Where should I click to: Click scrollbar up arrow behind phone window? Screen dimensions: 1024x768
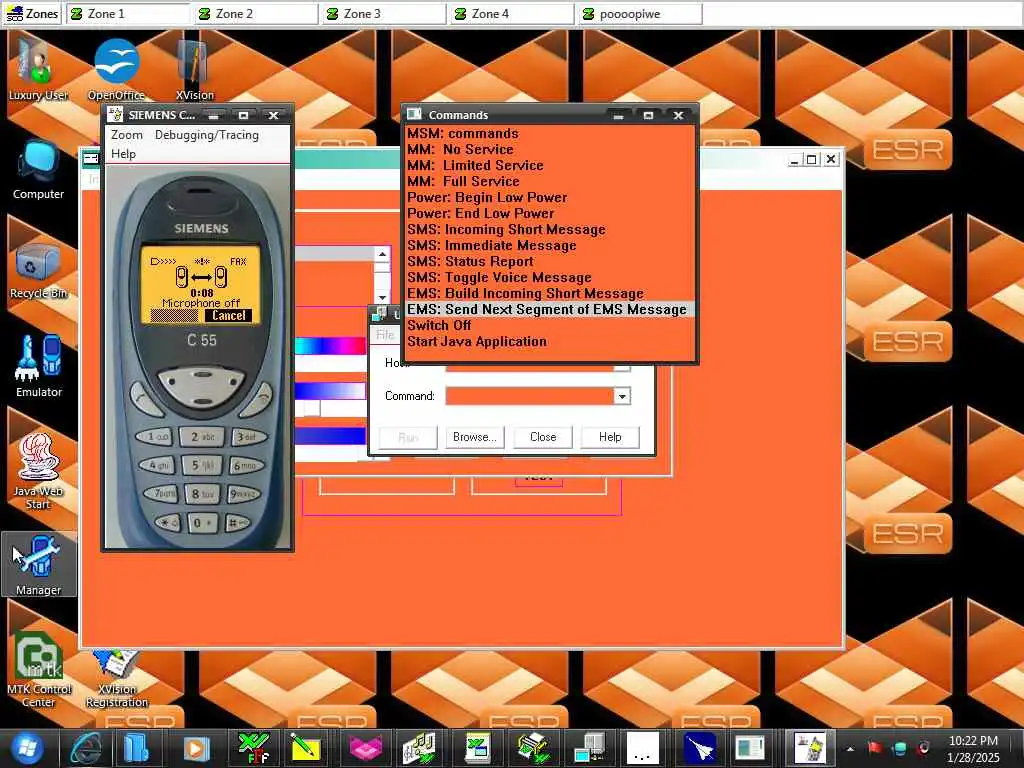(382, 254)
